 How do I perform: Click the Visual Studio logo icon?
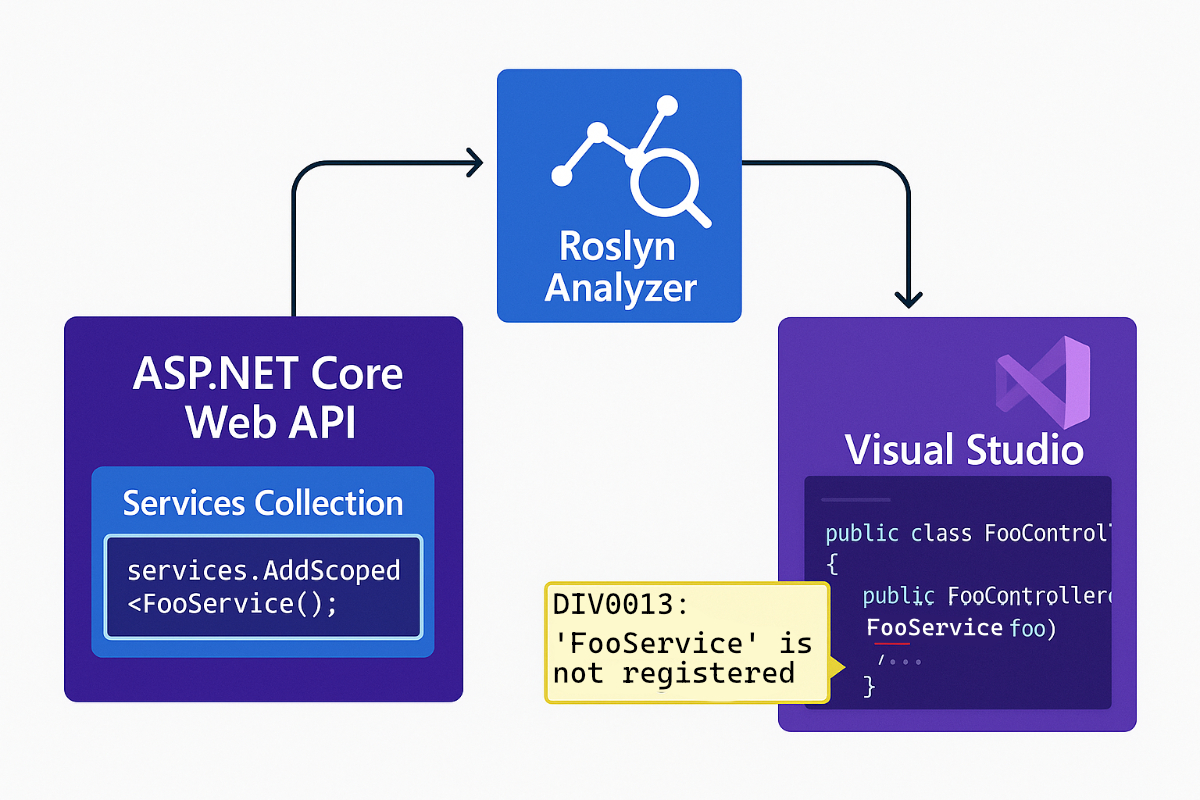(1041, 383)
